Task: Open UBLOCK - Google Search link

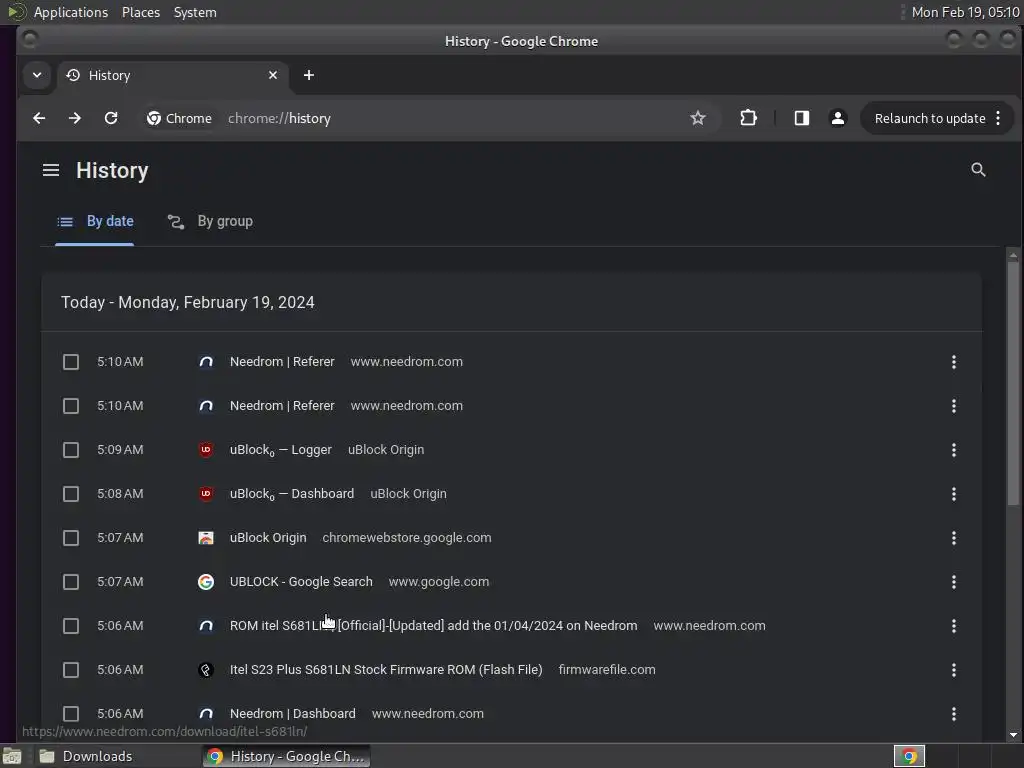Action: (301, 582)
